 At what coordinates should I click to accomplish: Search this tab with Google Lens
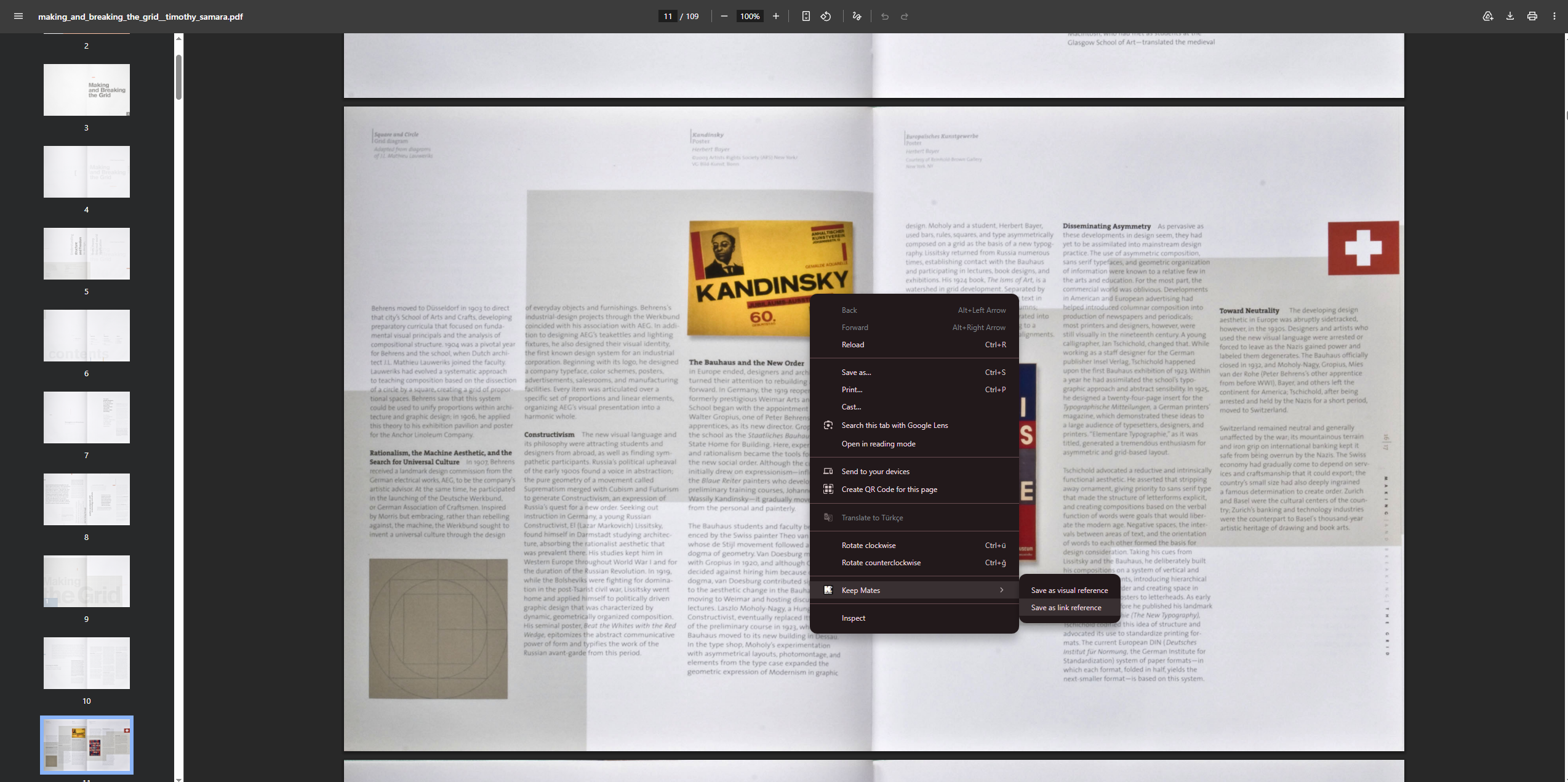click(914, 425)
